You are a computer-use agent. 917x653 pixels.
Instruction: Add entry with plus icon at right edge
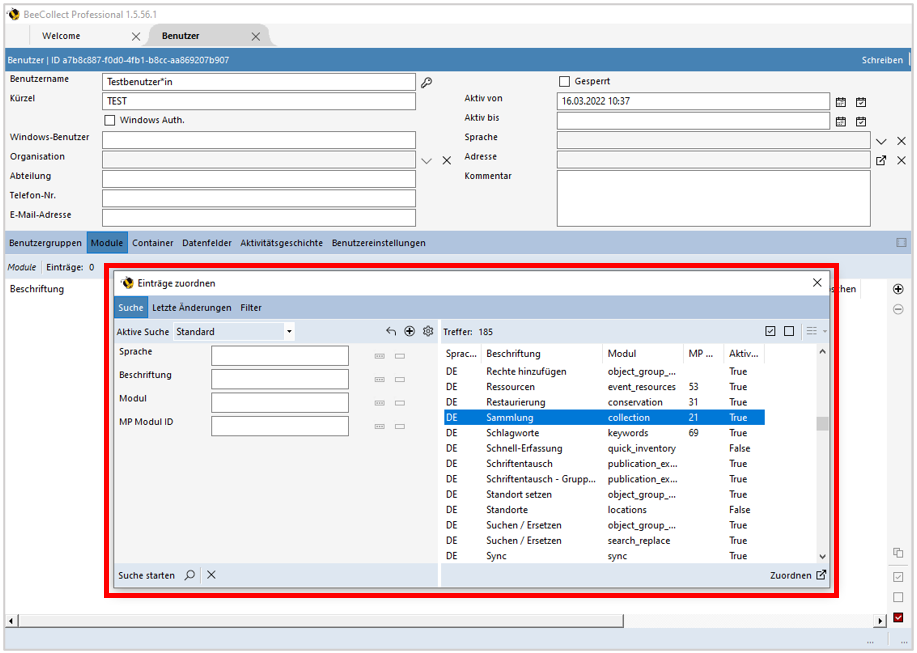pos(898,289)
